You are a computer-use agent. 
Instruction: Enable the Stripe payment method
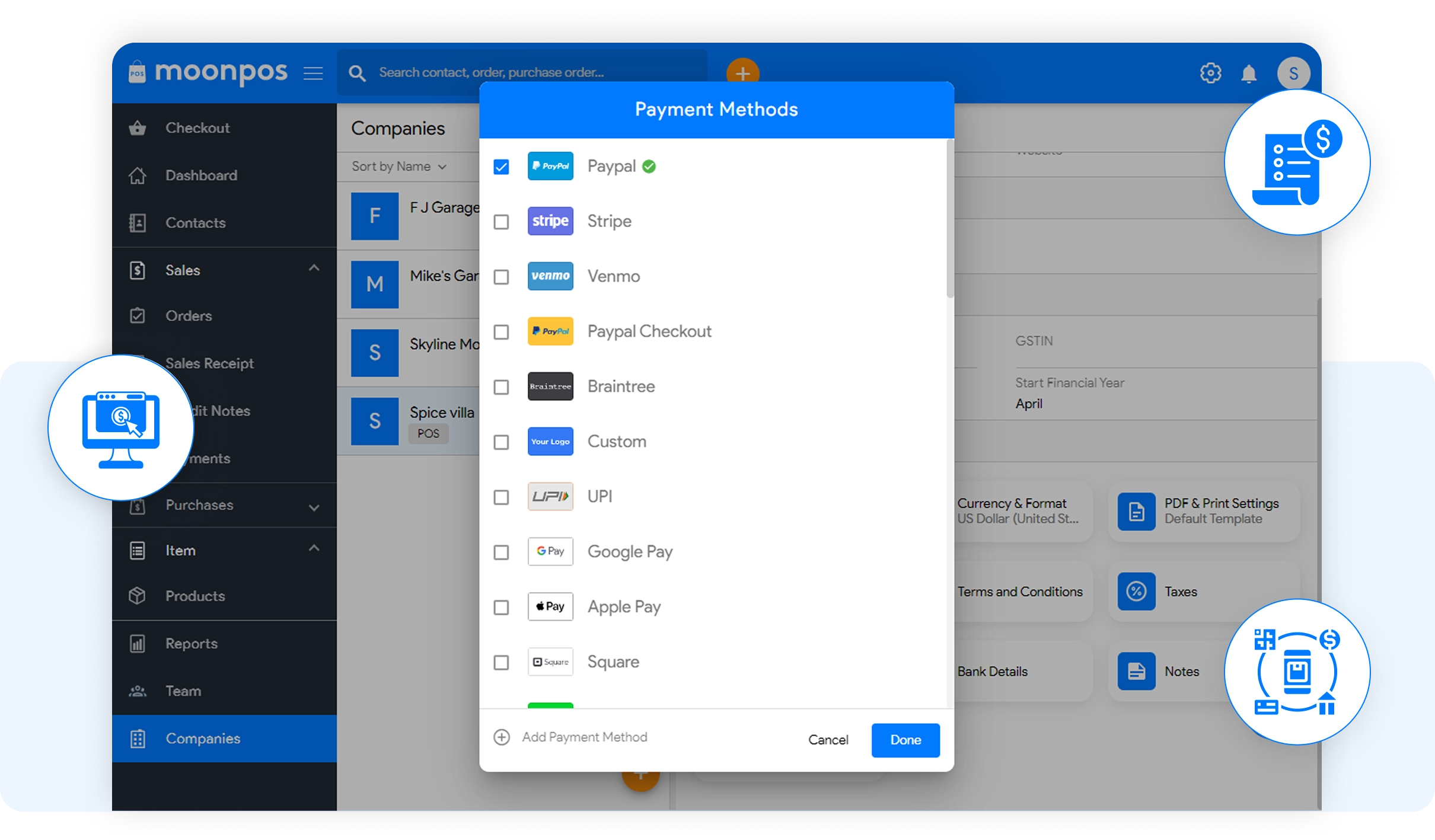501,222
